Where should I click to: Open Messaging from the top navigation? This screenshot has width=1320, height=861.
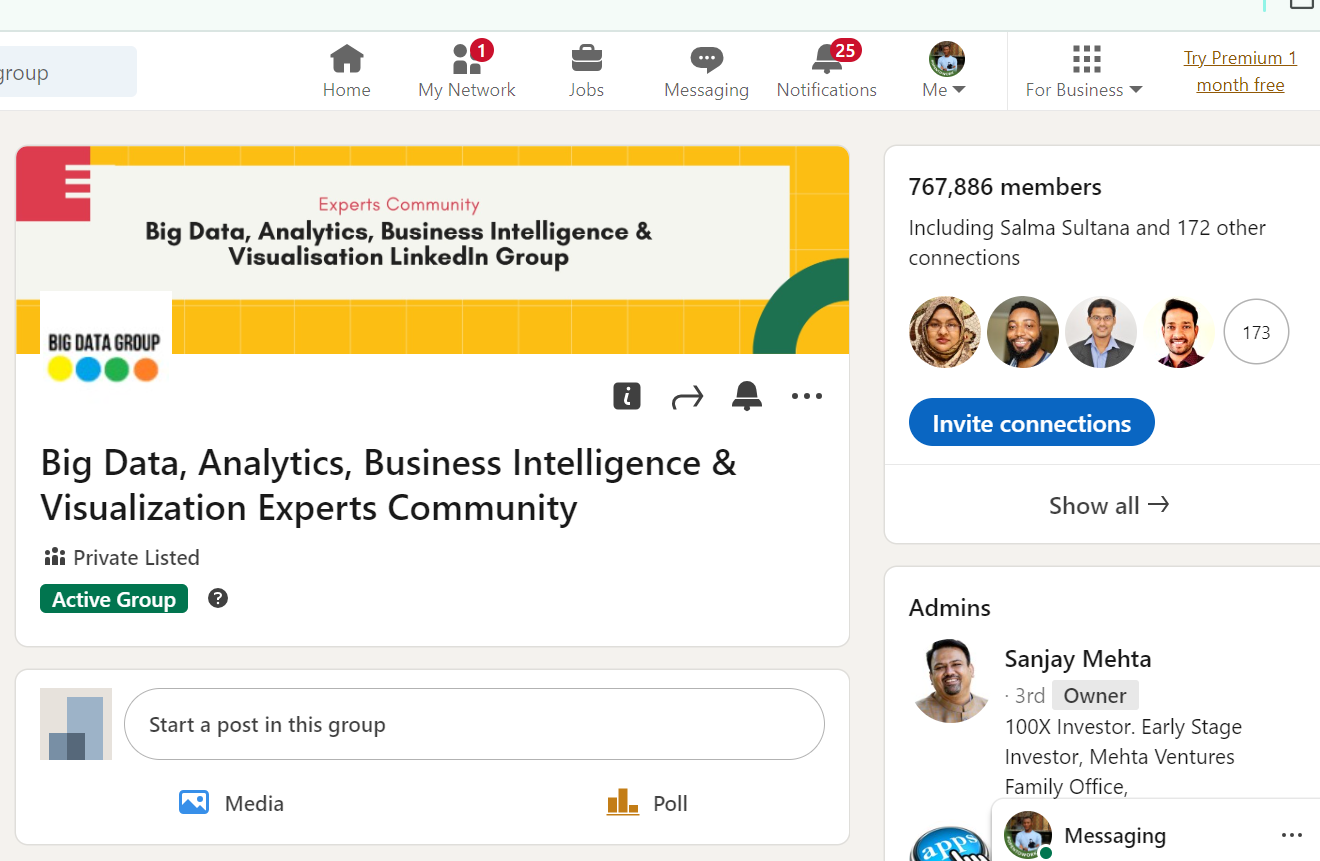tap(706, 70)
